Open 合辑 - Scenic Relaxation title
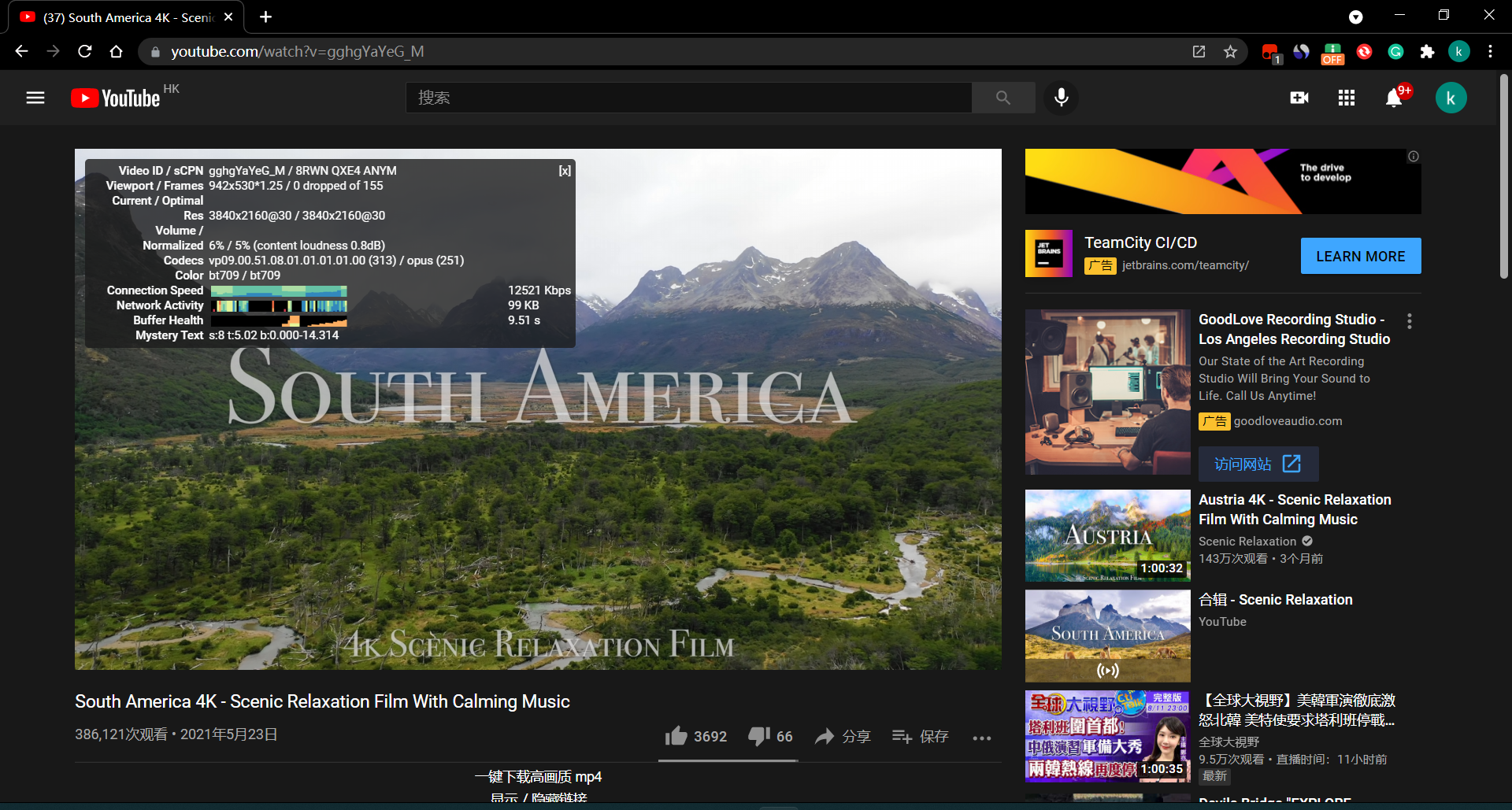Image resolution: width=1512 pixels, height=810 pixels. pyautogui.click(x=1276, y=600)
